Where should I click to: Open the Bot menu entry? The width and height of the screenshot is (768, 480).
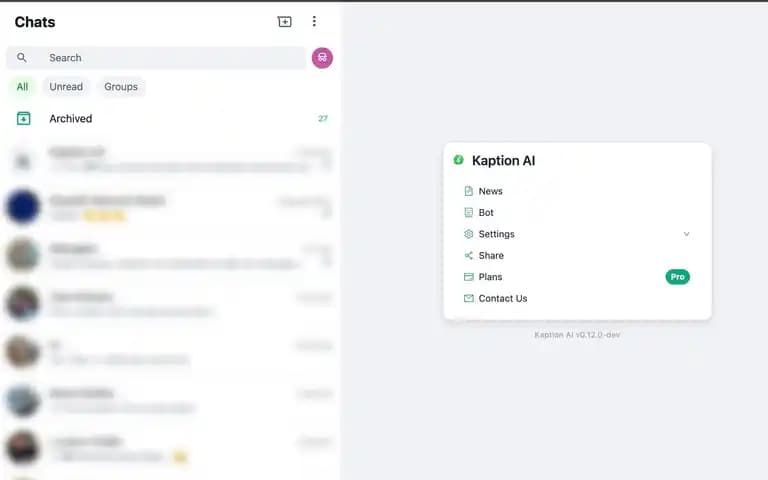(x=576, y=213)
